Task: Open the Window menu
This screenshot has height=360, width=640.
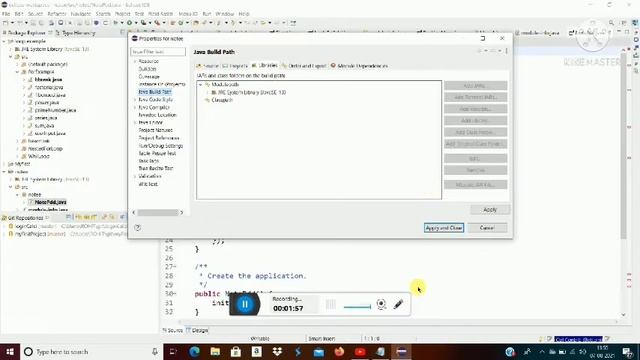Action: pyautogui.click(x=224, y=14)
